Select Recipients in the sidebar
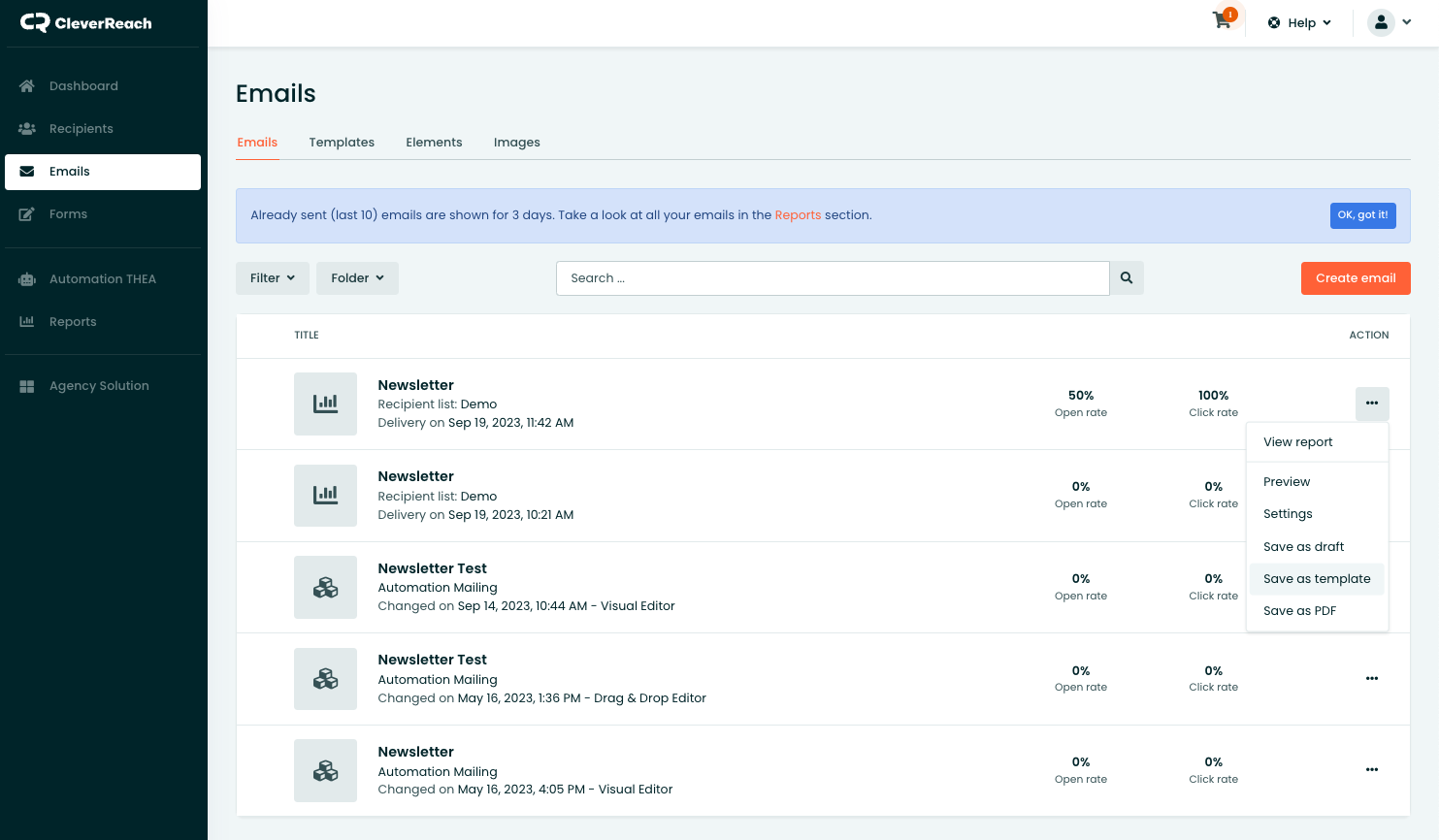Image resolution: width=1439 pixels, height=840 pixels. coord(82,128)
